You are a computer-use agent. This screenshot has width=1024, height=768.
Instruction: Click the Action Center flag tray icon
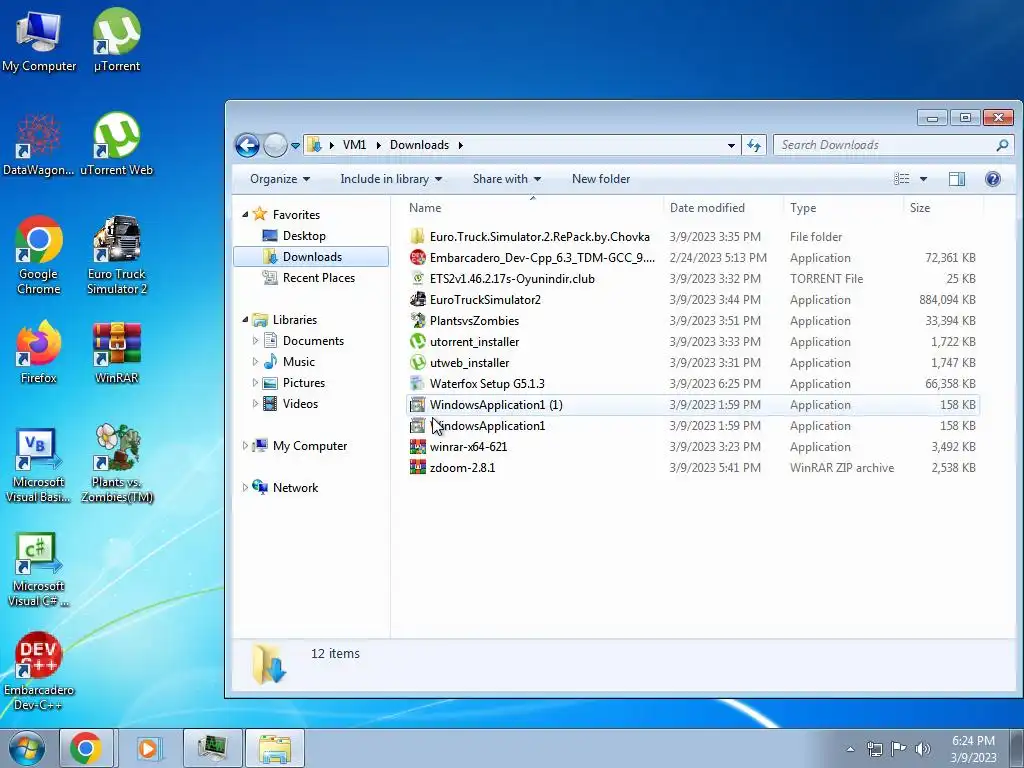[899, 748]
